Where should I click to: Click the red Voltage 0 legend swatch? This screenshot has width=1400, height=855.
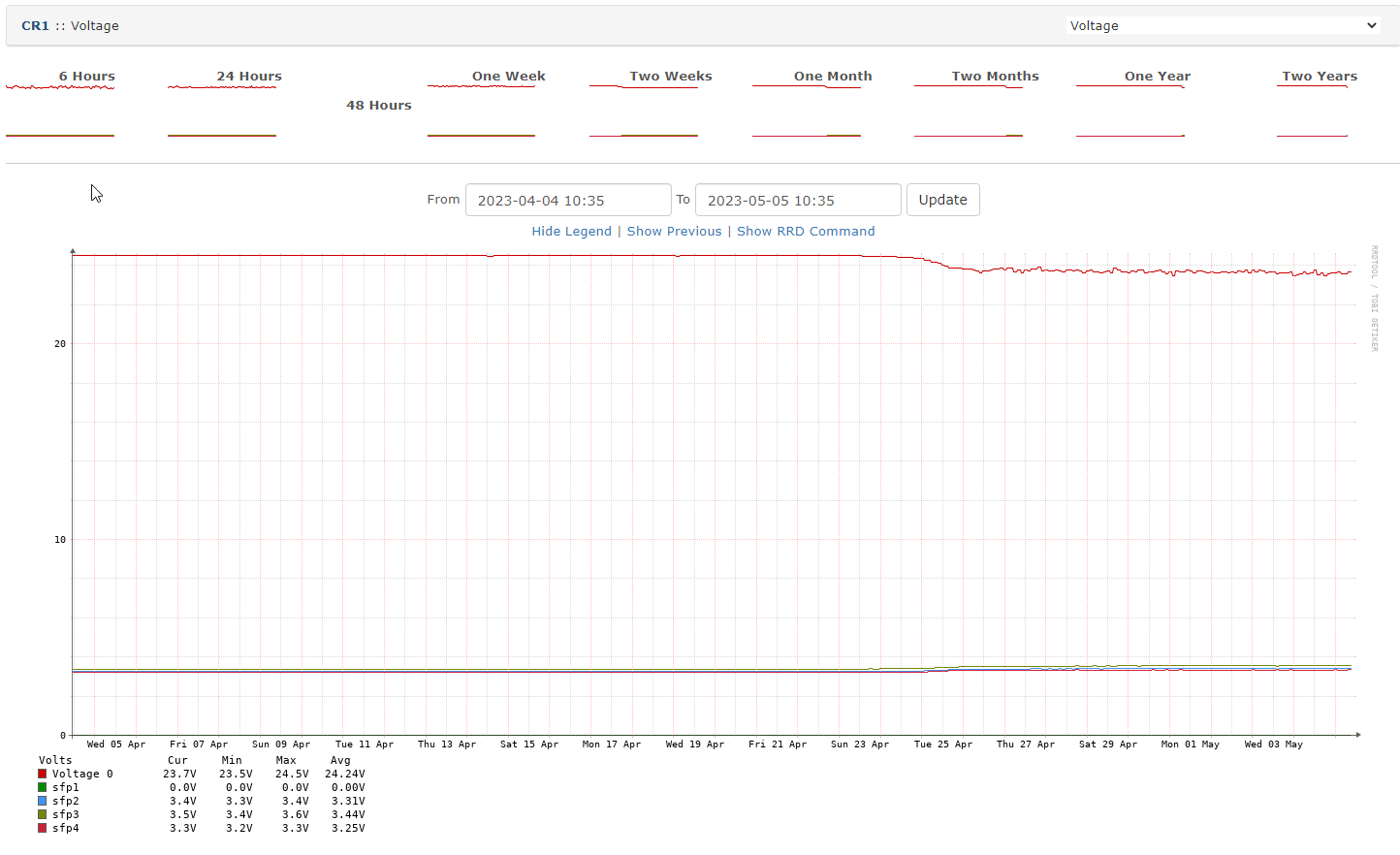coord(43,774)
